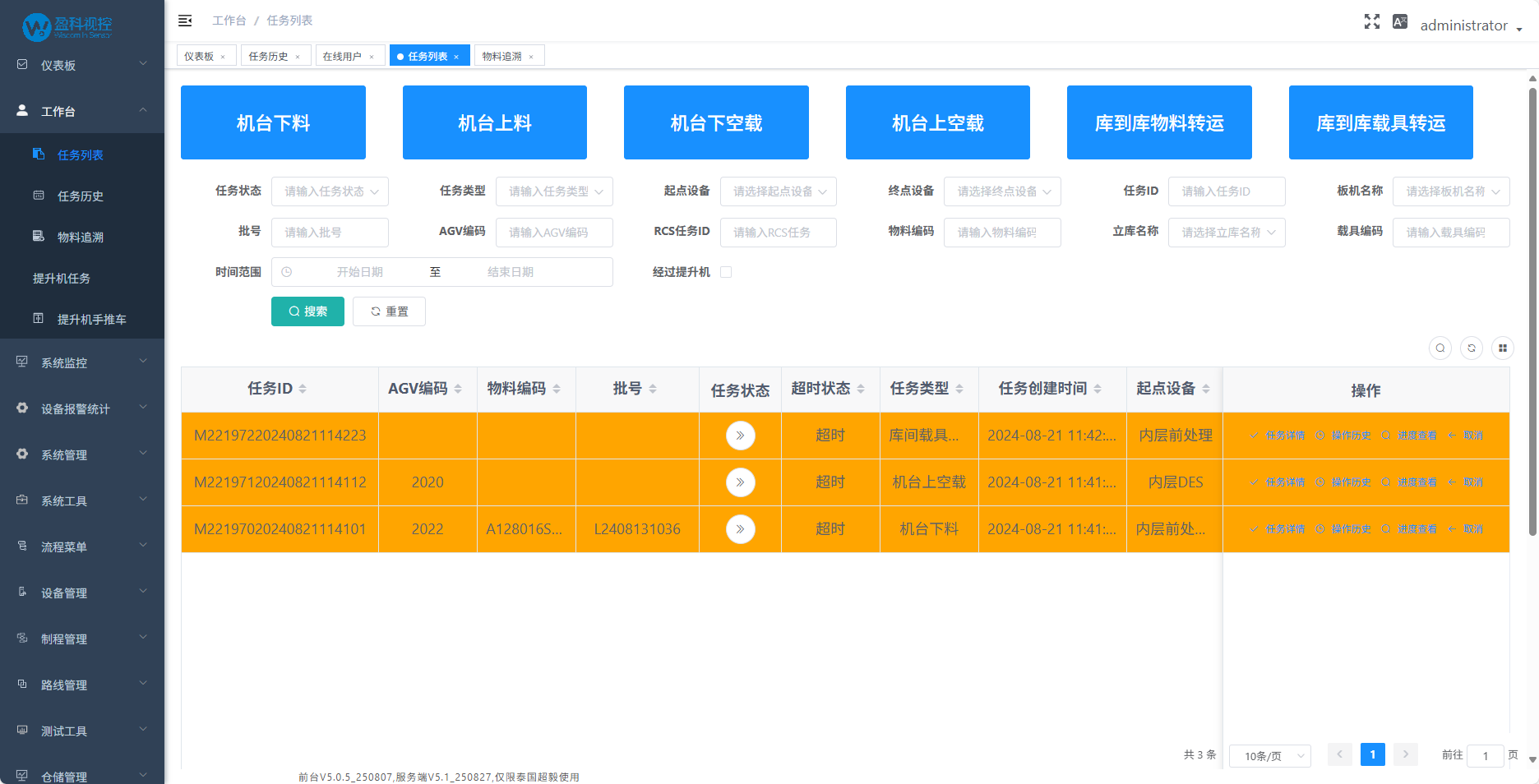
Task: Click the 搜索 search button
Action: click(x=307, y=311)
